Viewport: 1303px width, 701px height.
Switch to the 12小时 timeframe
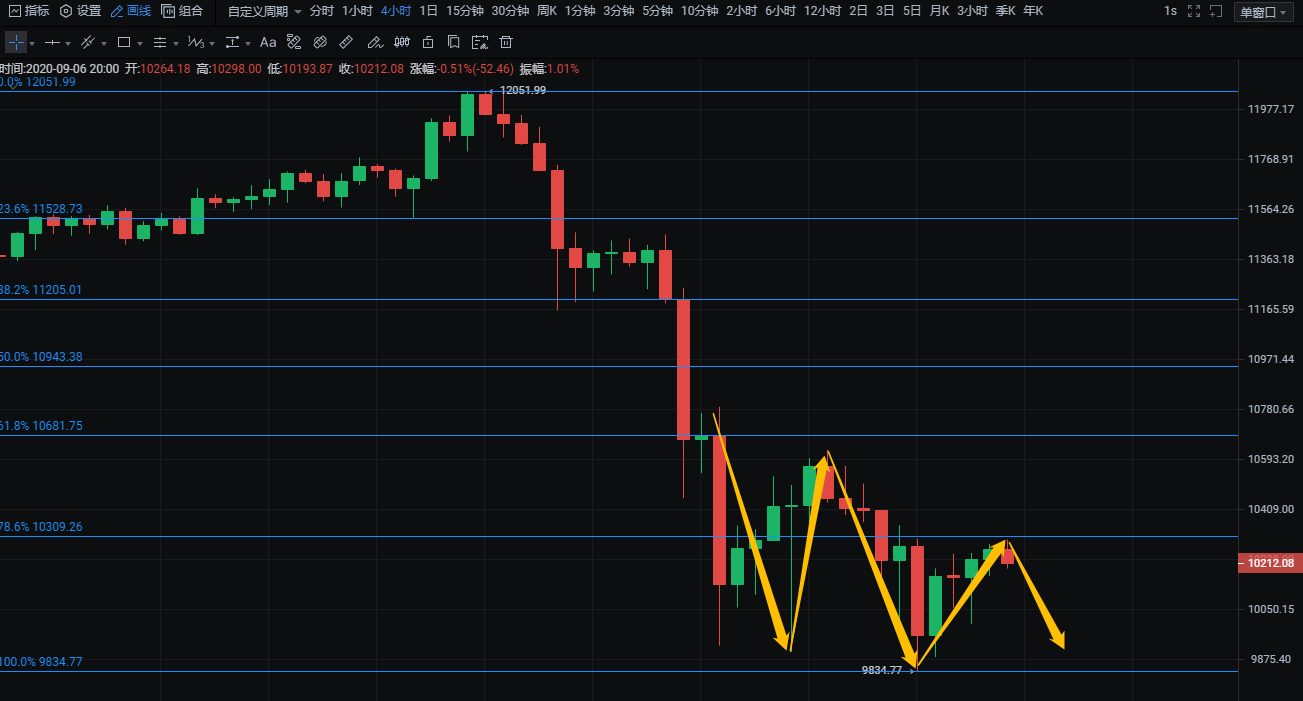(x=822, y=11)
